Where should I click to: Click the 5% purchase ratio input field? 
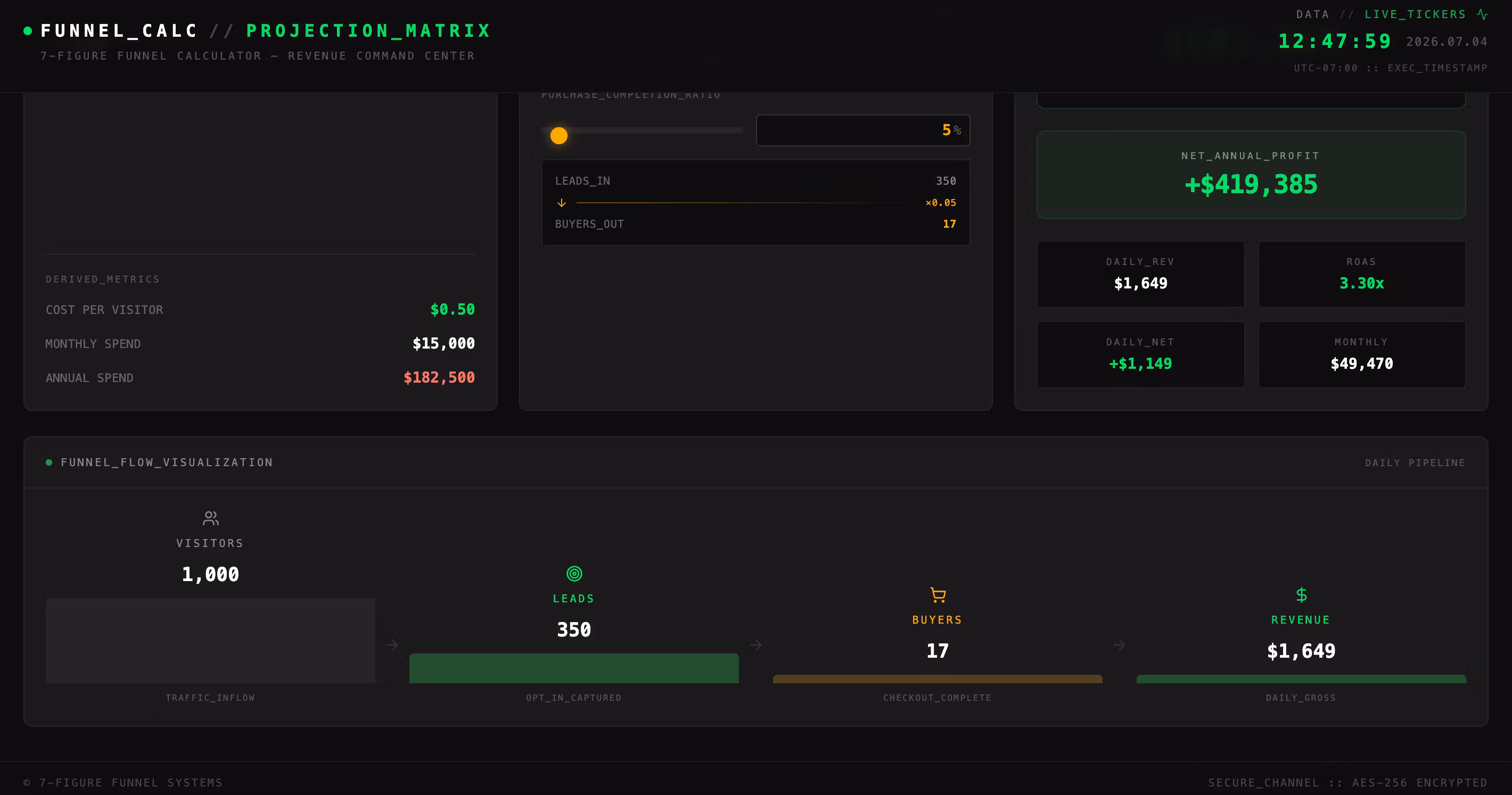863,130
